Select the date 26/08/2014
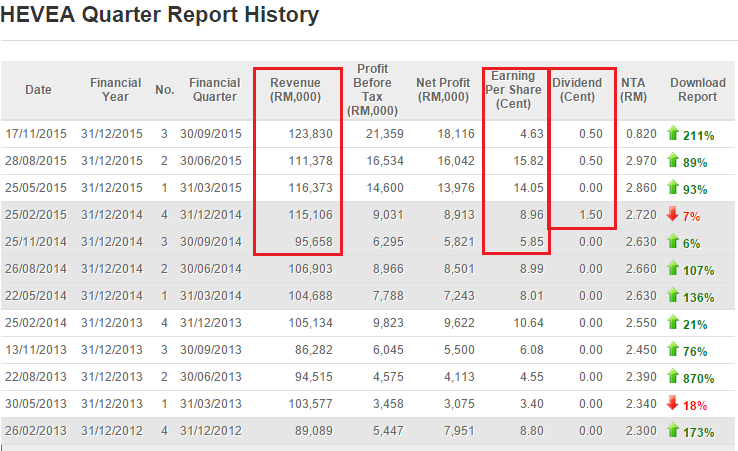 [36, 268]
